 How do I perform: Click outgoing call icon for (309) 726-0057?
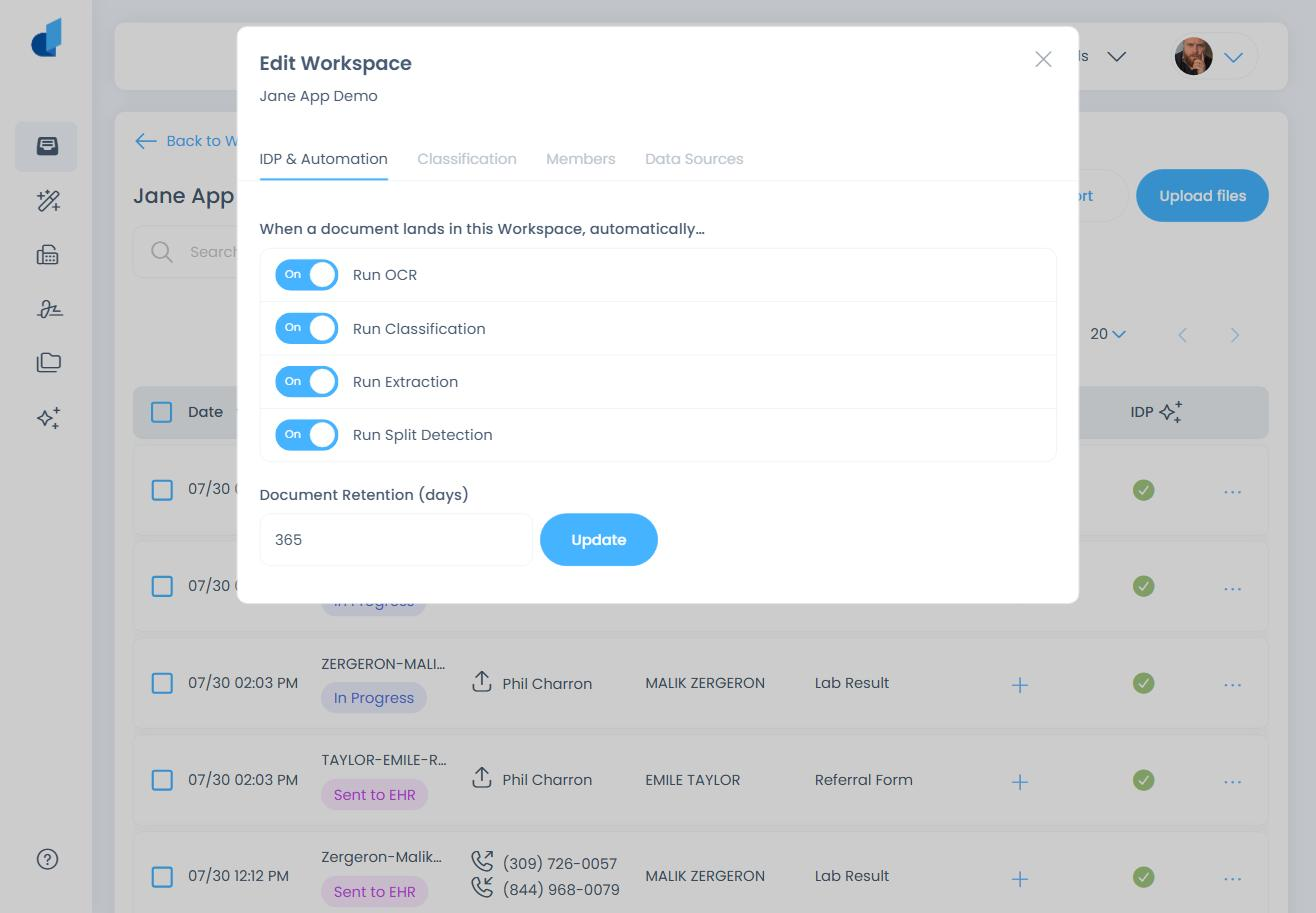point(482,861)
